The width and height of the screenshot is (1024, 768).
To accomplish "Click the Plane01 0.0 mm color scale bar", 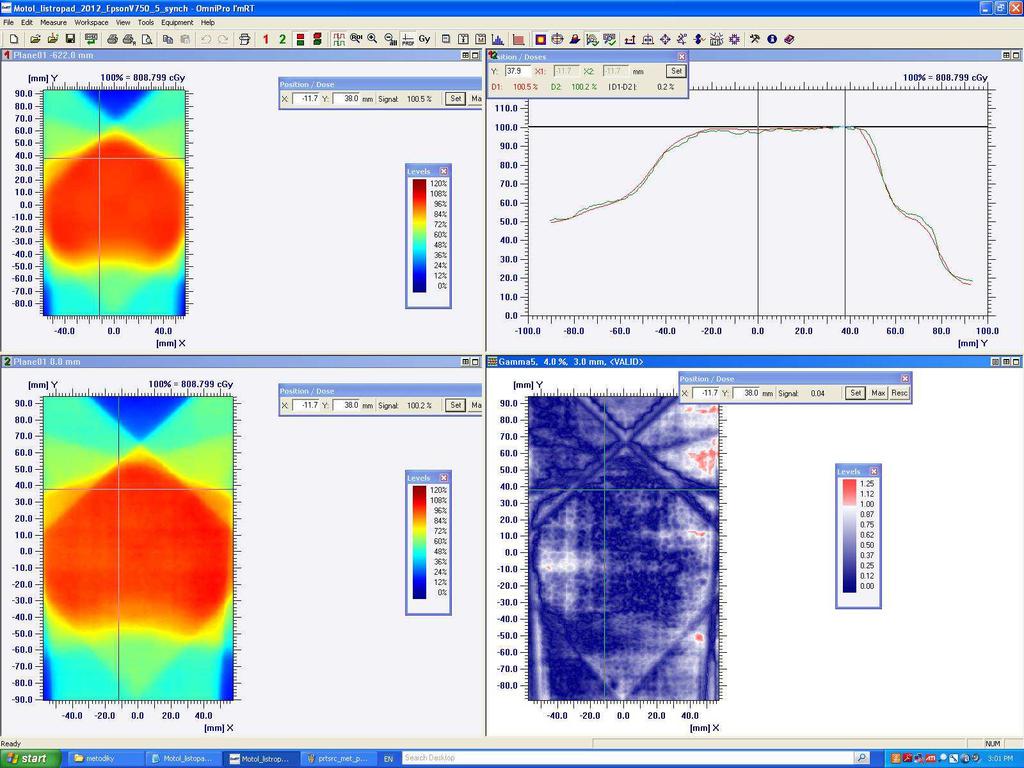I will tap(419, 542).
